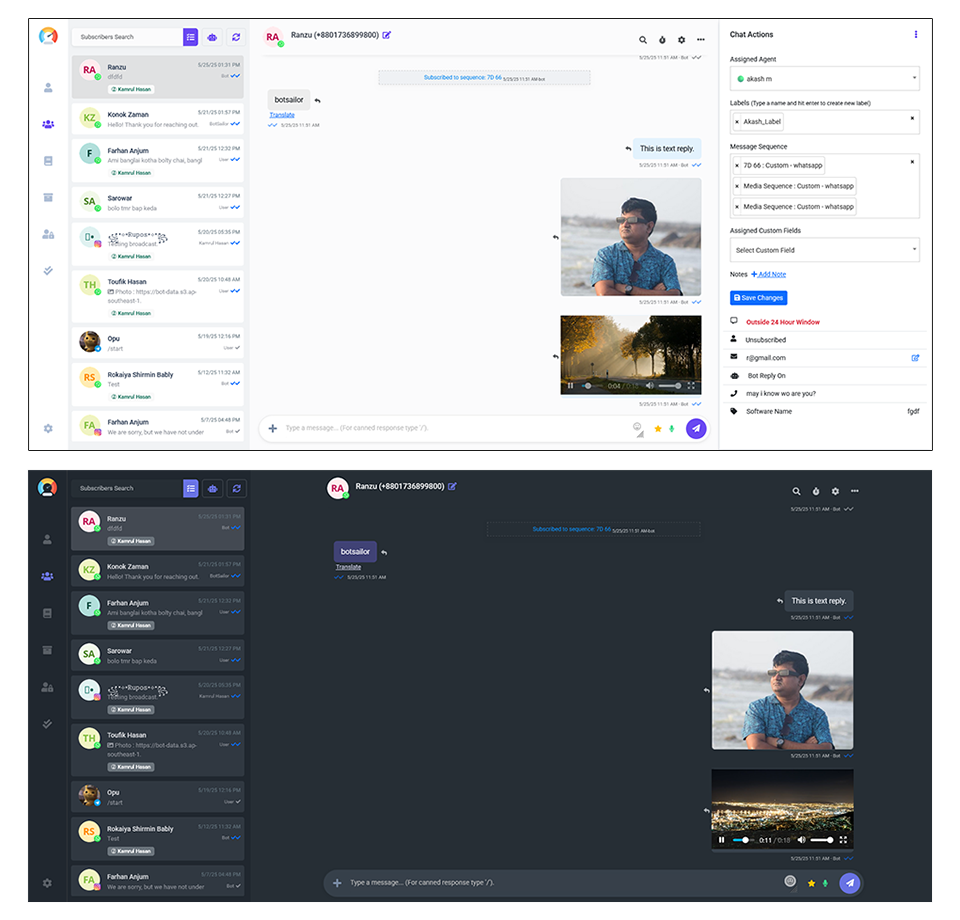Open the emoji picker beside the message box

pos(638,428)
